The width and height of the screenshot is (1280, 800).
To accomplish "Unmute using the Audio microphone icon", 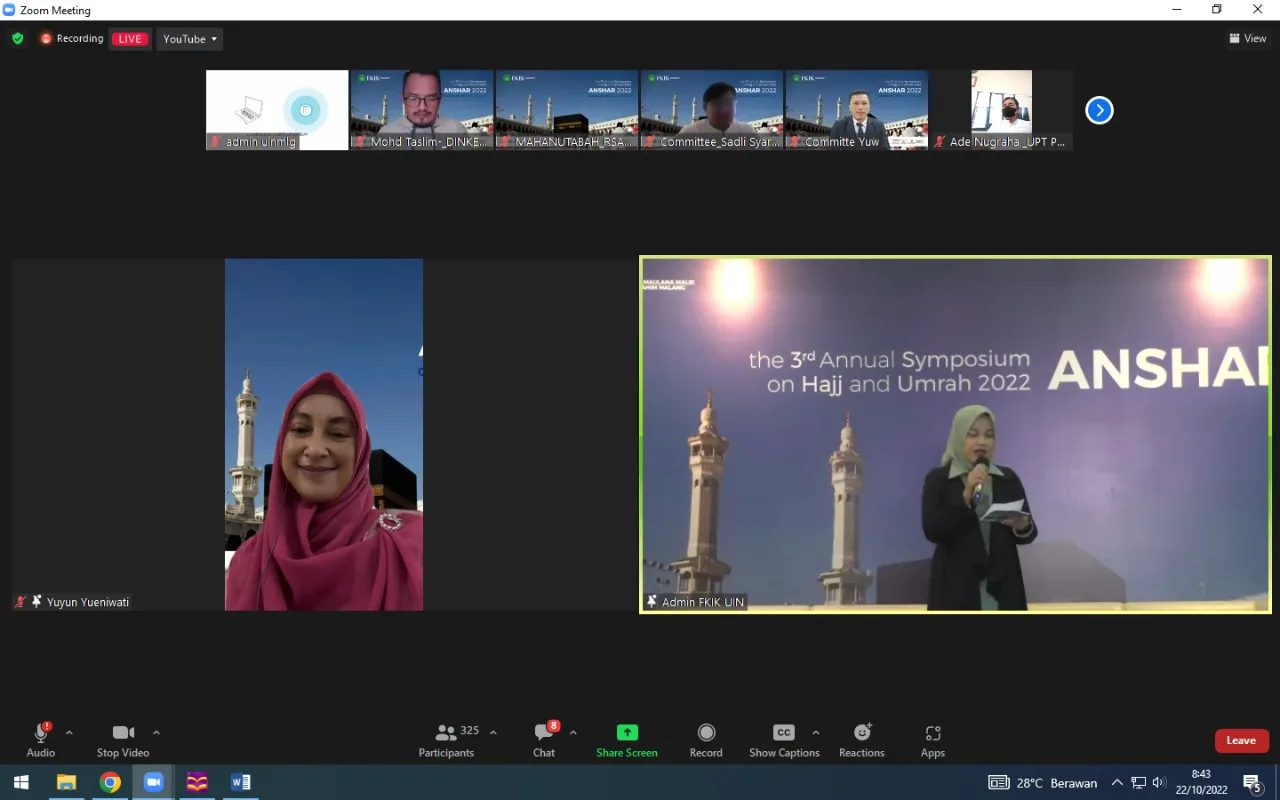I will pyautogui.click(x=41, y=733).
